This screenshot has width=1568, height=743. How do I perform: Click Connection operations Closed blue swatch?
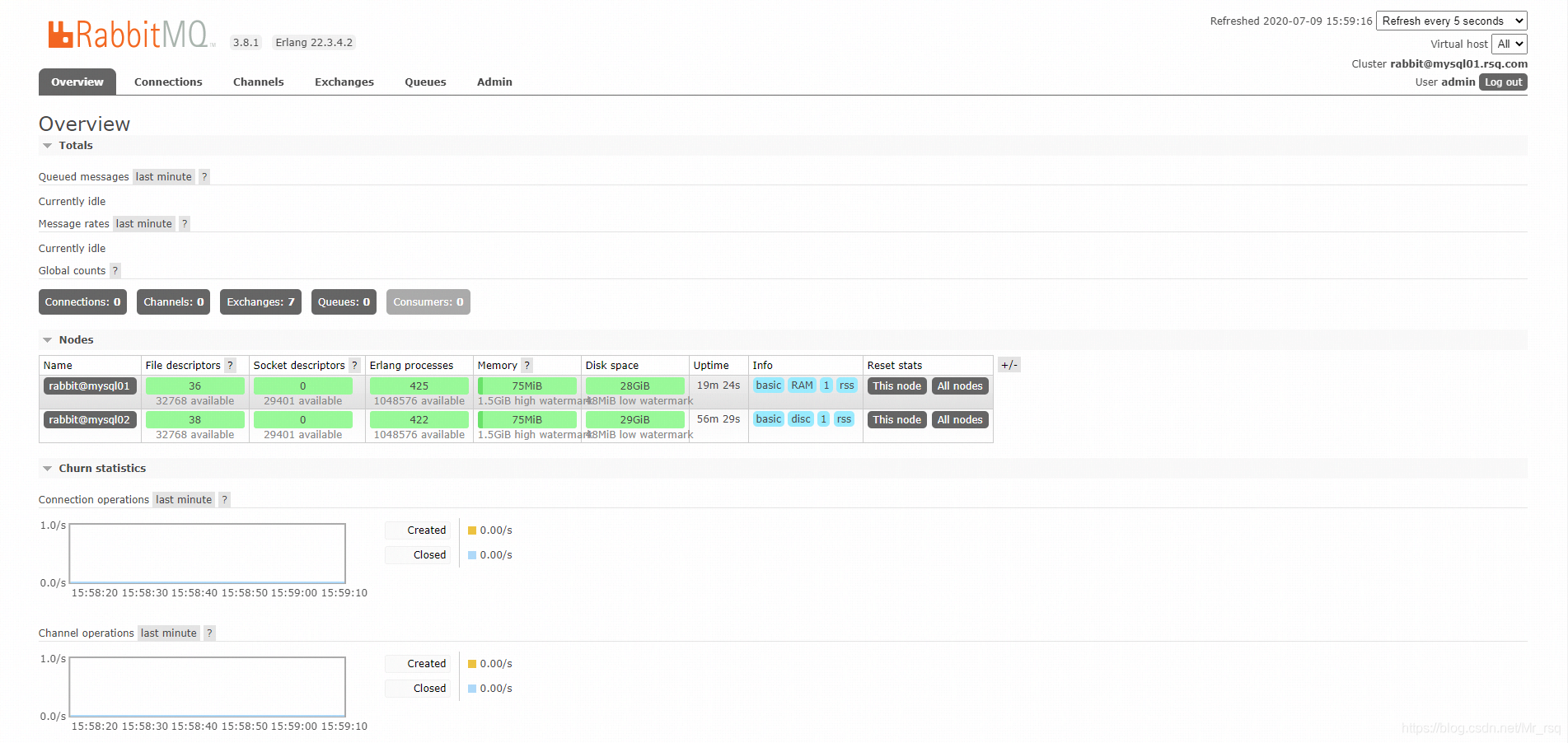coord(472,555)
